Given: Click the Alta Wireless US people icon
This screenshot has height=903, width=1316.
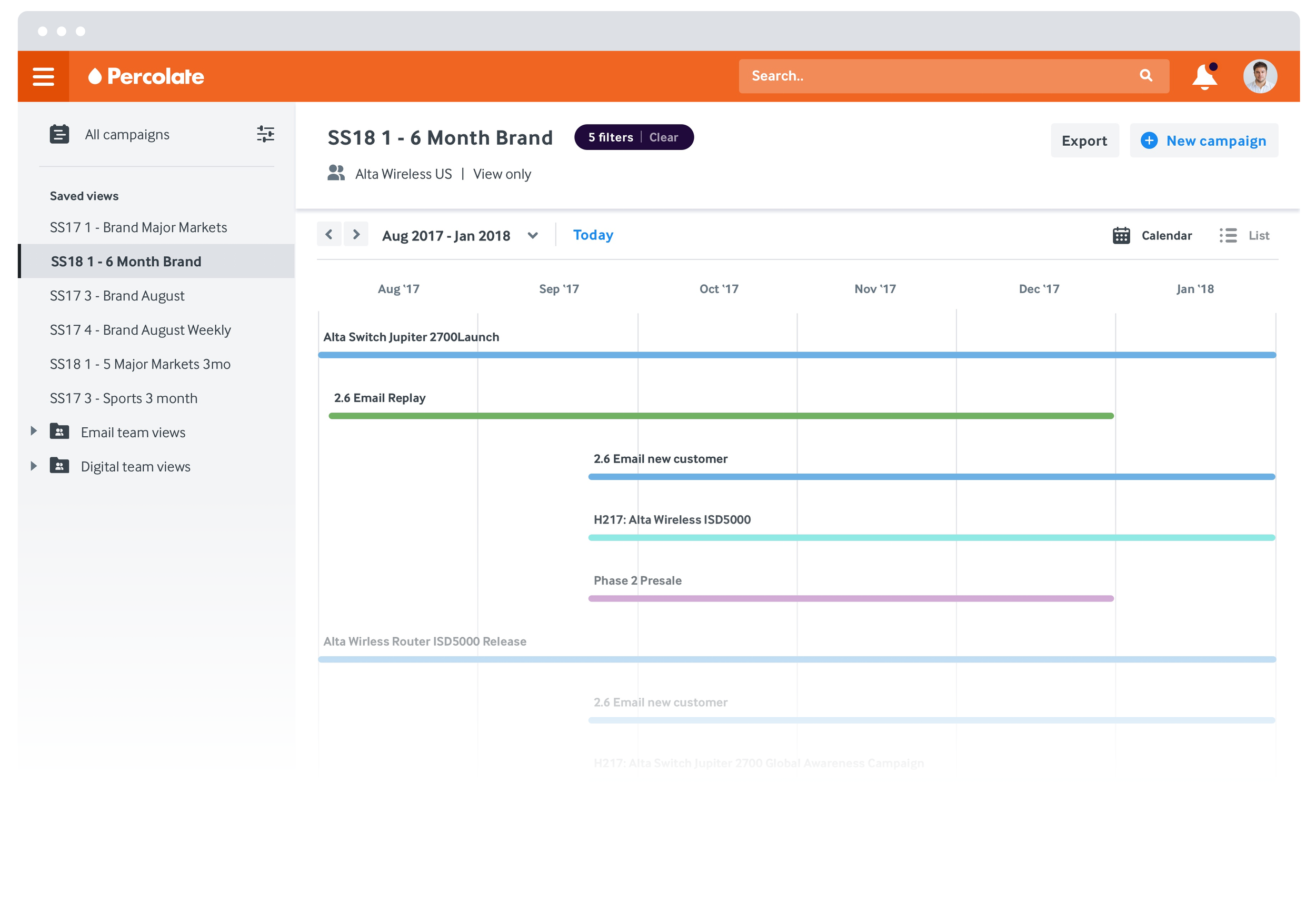Looking at the screenshot, I should [x=336, y=173].
